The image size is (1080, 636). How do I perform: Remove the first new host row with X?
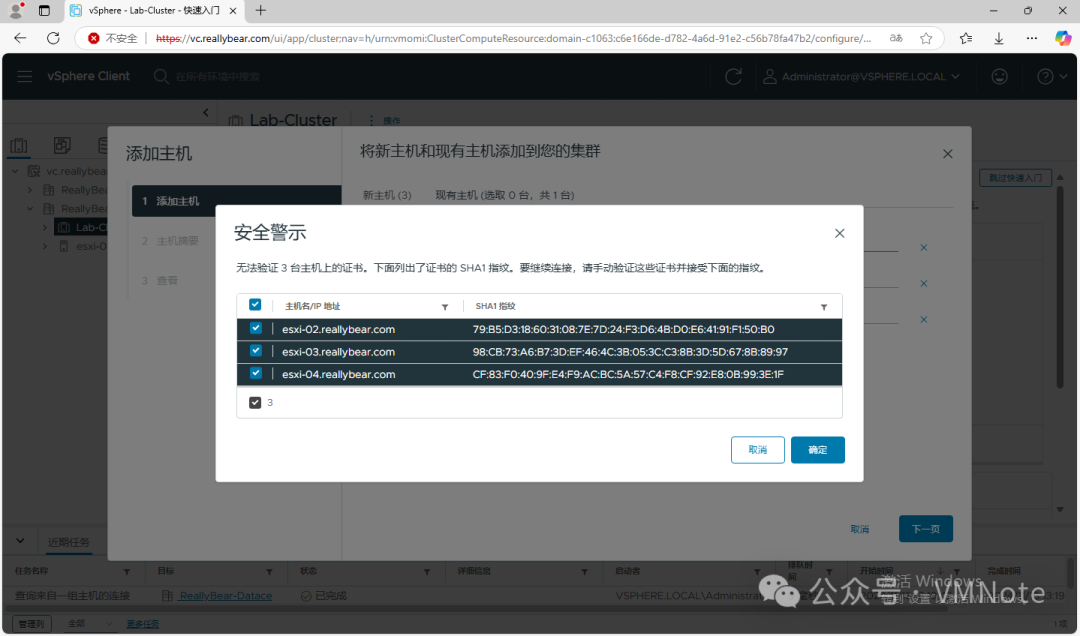tap(924, 247)
